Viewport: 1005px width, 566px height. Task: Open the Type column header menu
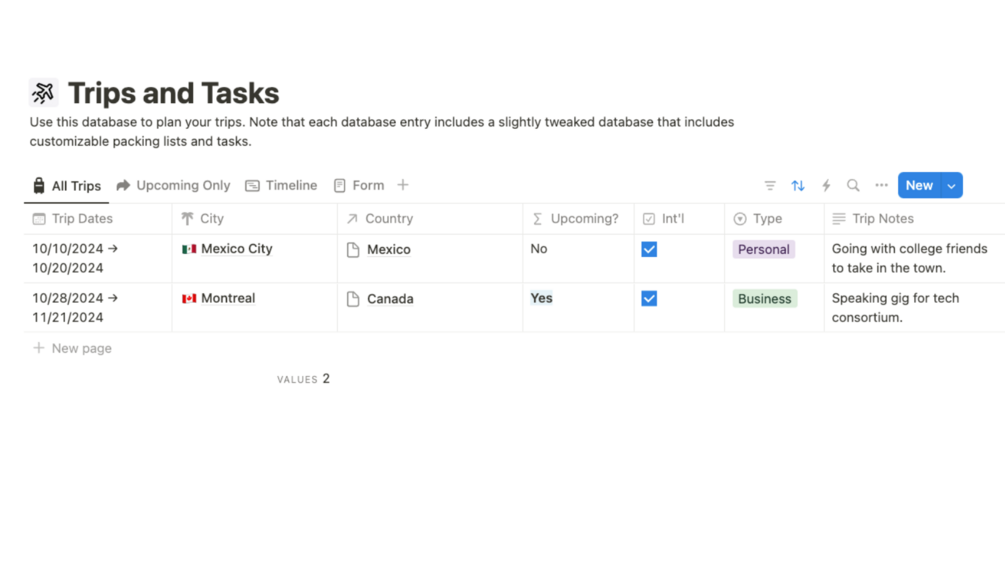[x=767, y=218]
